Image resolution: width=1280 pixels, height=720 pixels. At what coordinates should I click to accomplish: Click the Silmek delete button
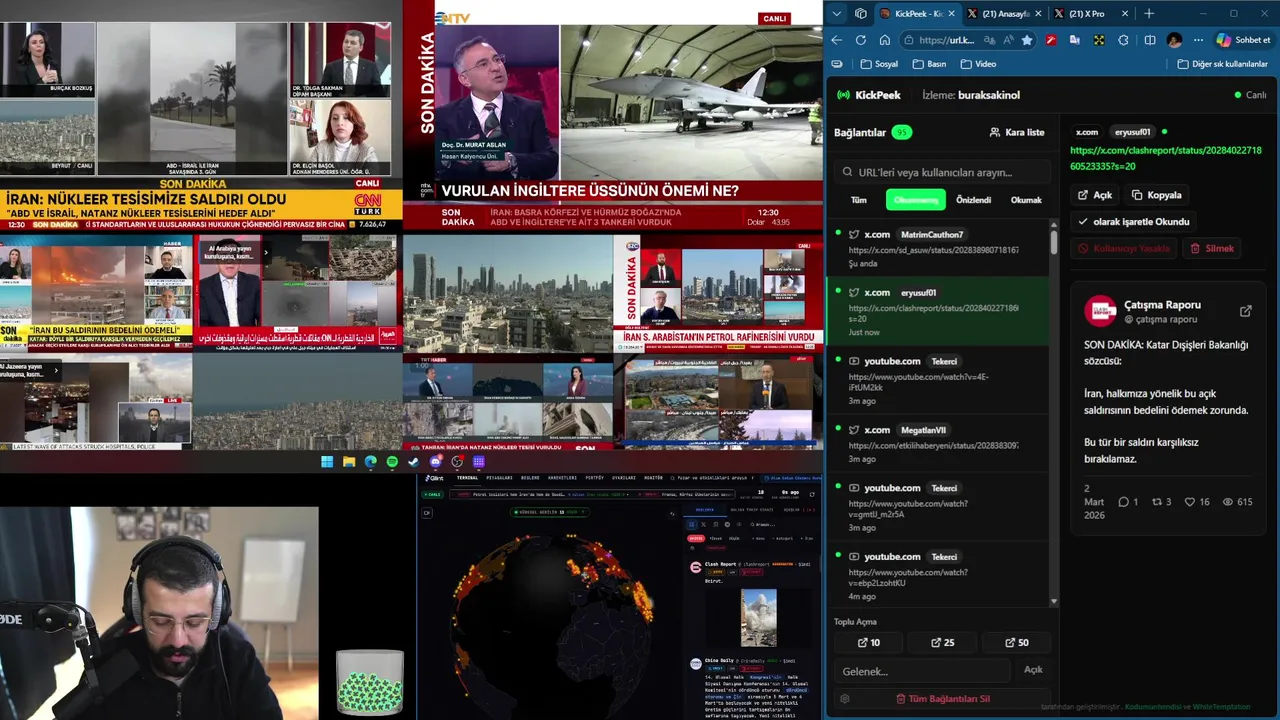1212,248
